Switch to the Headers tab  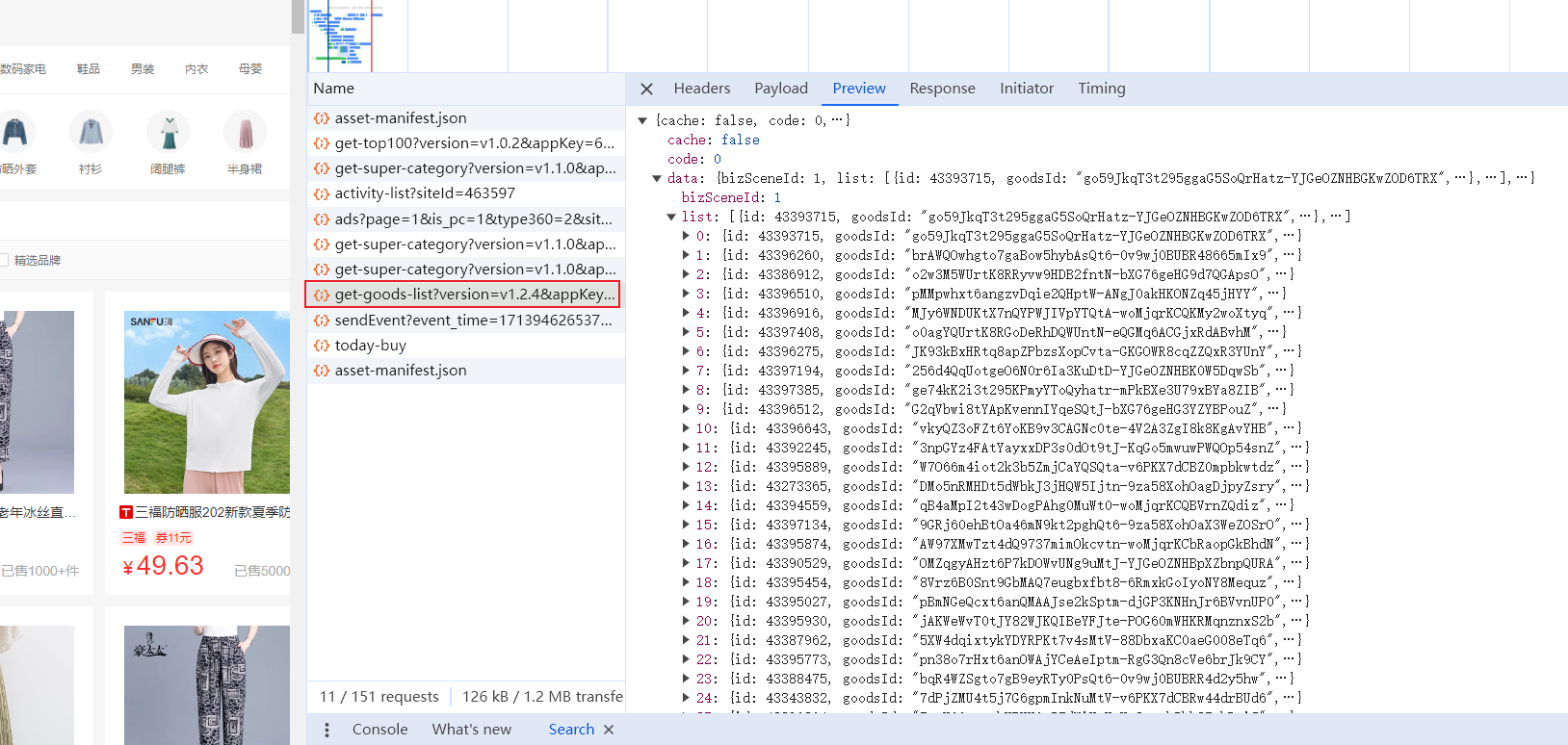click(702, 89)
